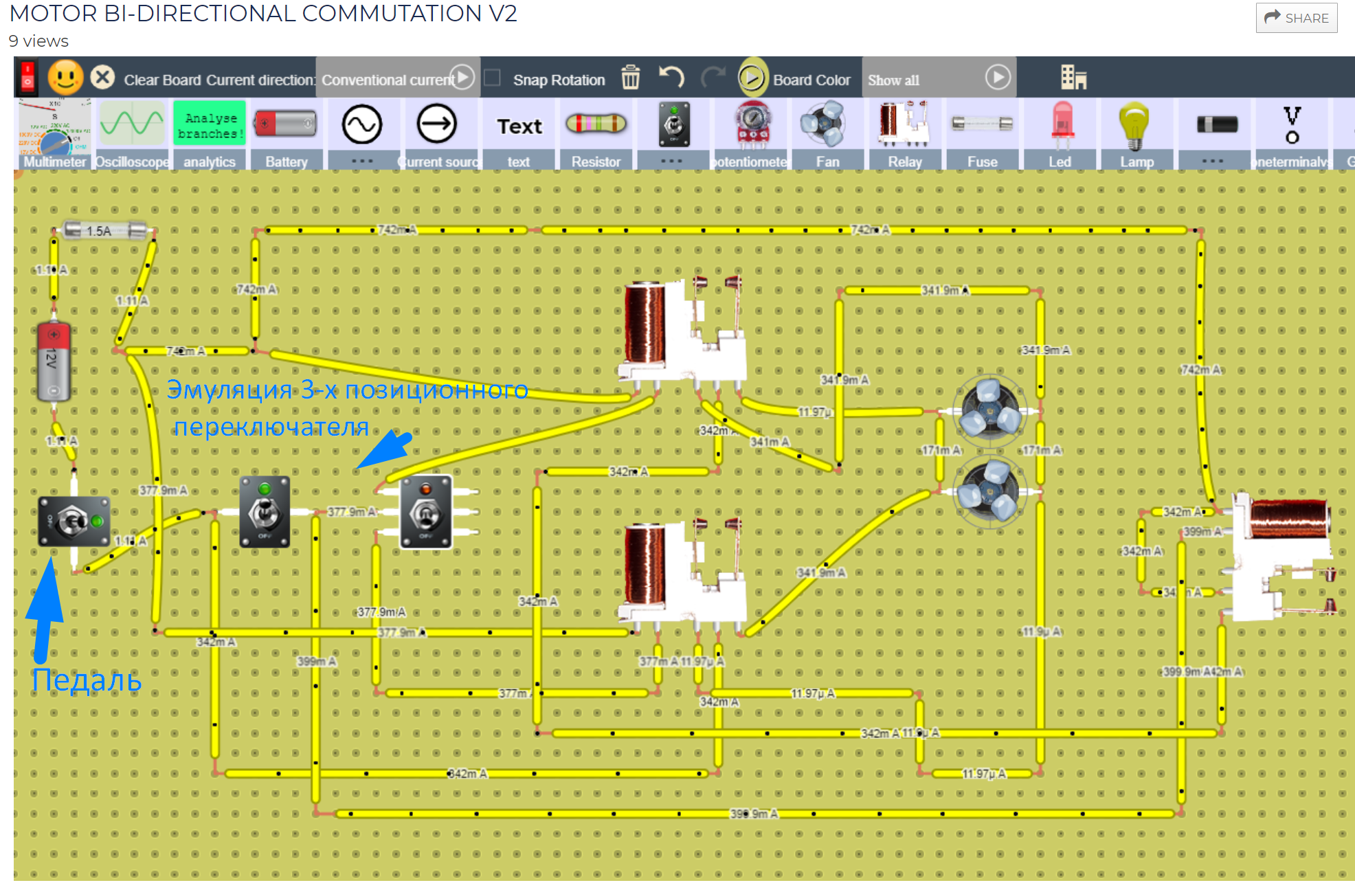Expand the switch category dots menu
Image resolution: width=1355 pixels, height=896 pixels.
pyautogui.click(x=671, y=161)
